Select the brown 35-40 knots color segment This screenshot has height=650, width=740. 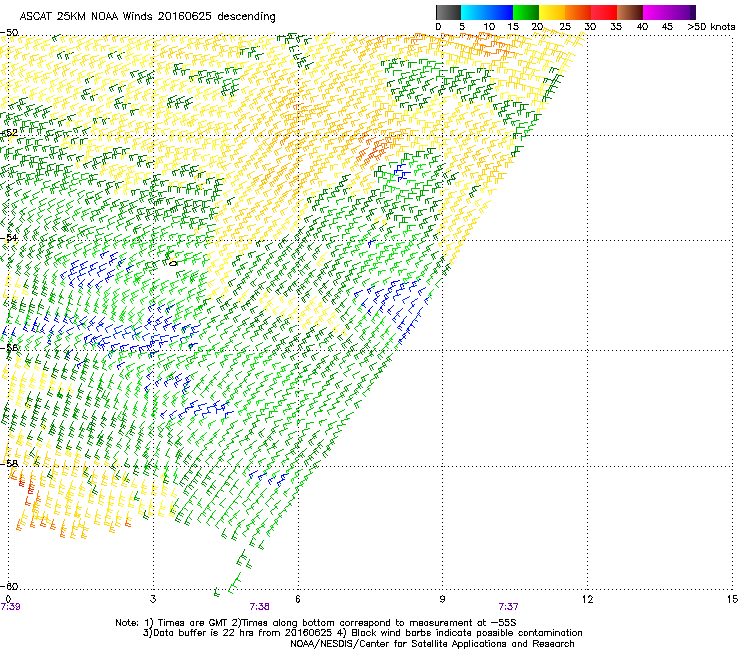[x=630, y=12]
